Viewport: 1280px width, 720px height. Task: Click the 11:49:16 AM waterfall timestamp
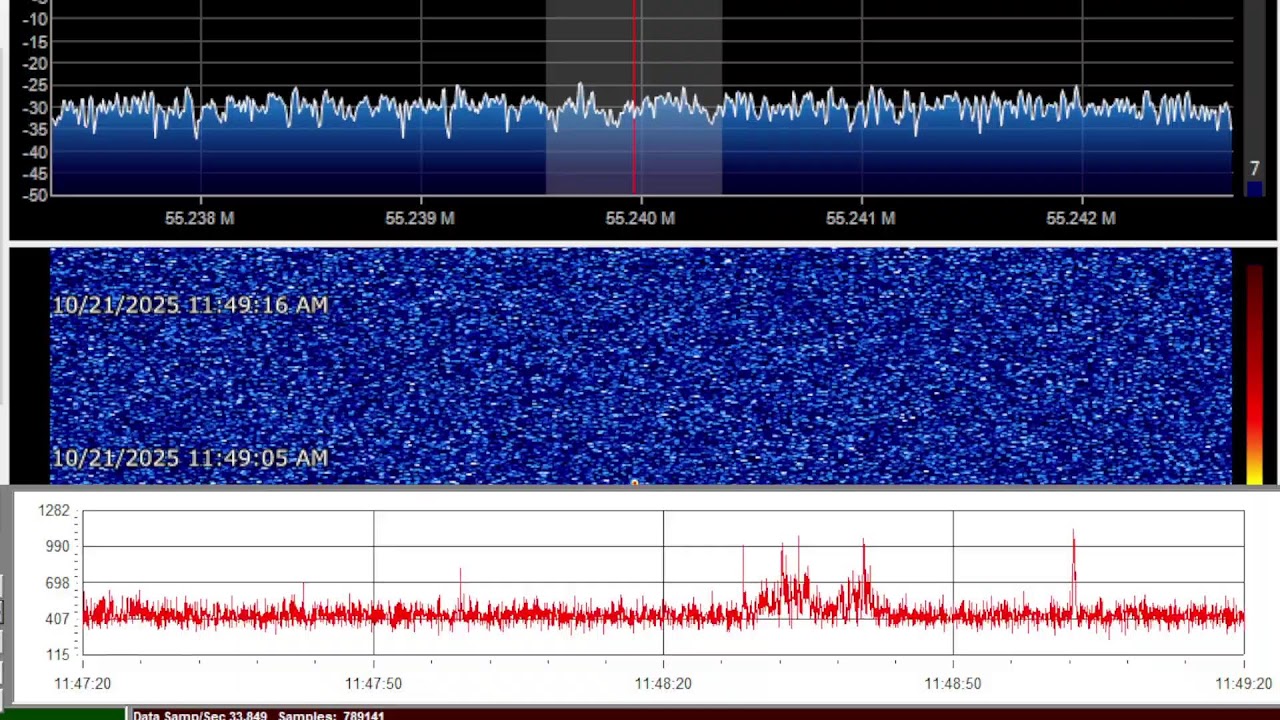190,305
